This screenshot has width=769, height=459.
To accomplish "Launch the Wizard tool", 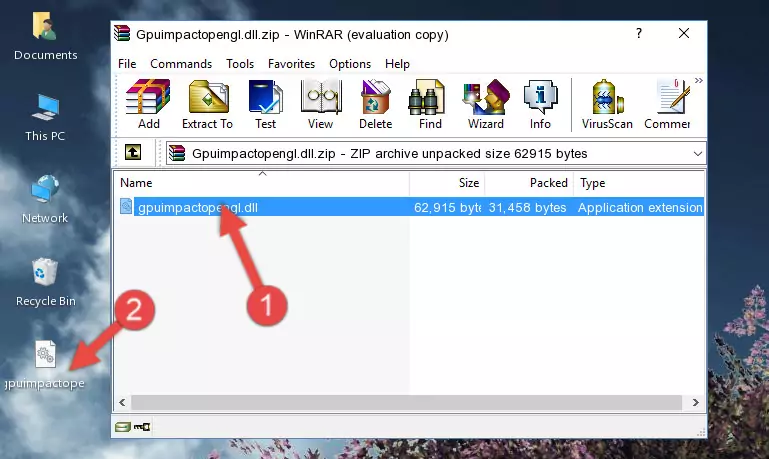I will [x=486, y=104].
